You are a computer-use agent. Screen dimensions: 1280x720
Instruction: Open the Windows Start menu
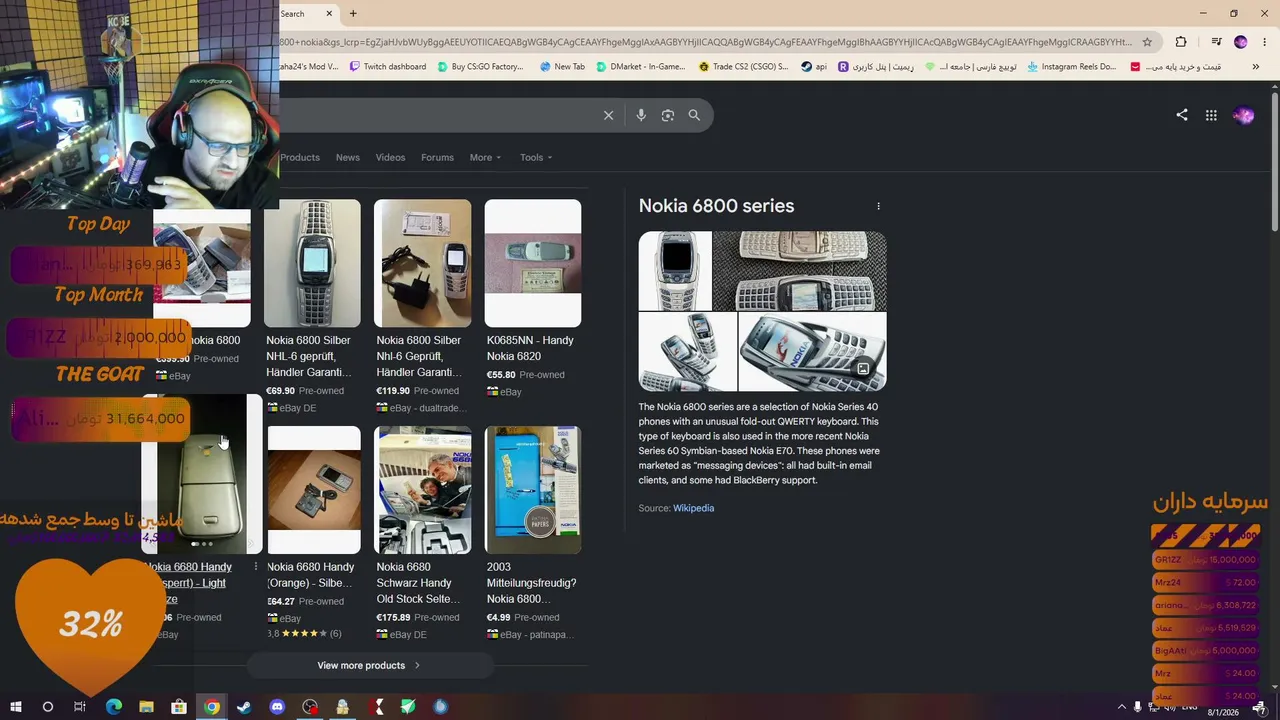point(16,707)
